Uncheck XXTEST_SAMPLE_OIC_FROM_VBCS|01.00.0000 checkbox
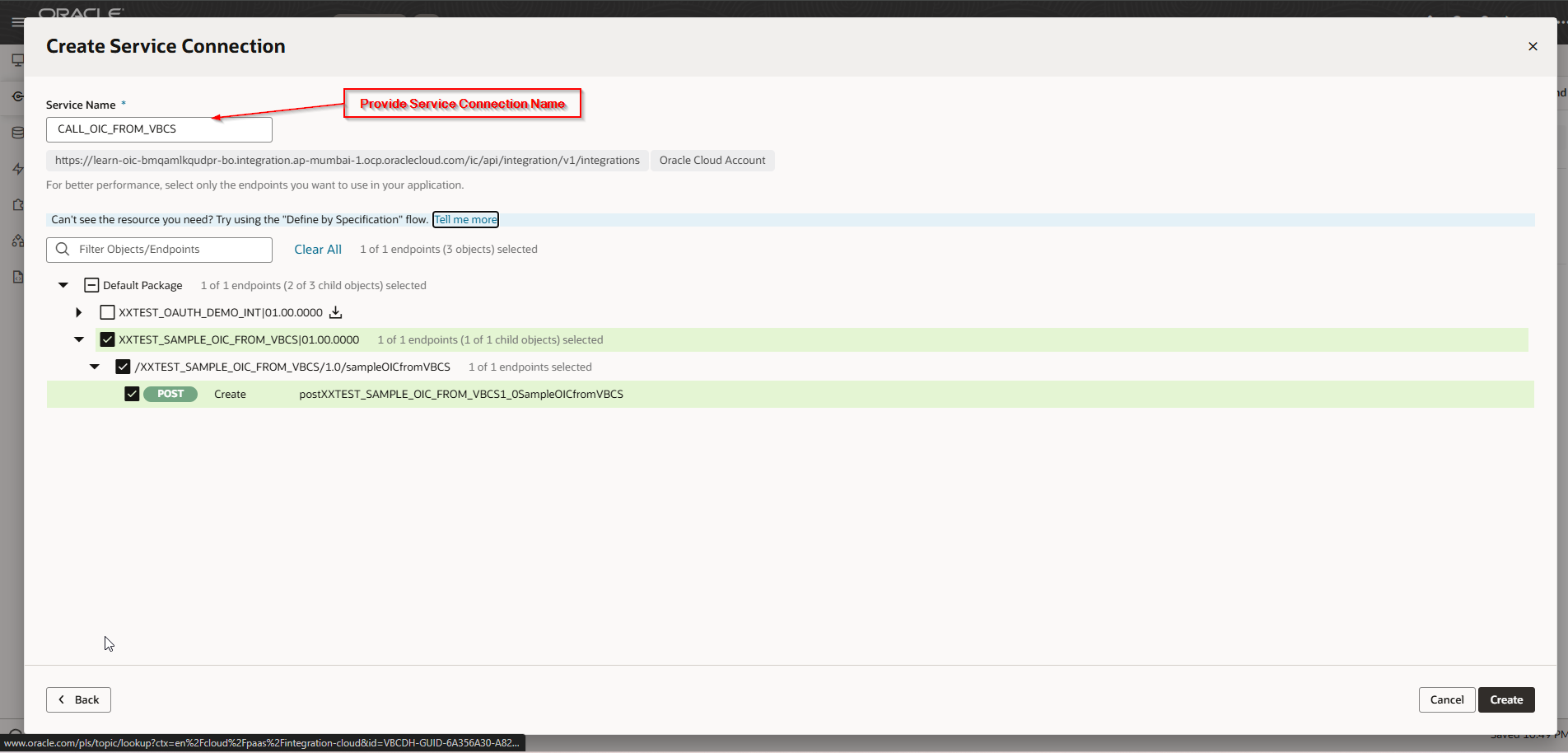 (x=107, y=339)
